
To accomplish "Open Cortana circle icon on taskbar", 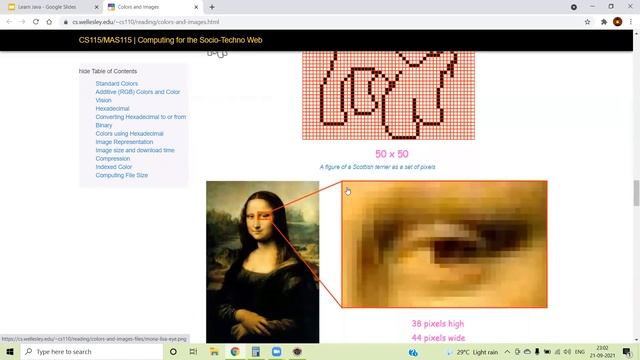I will tap(173, 351).
